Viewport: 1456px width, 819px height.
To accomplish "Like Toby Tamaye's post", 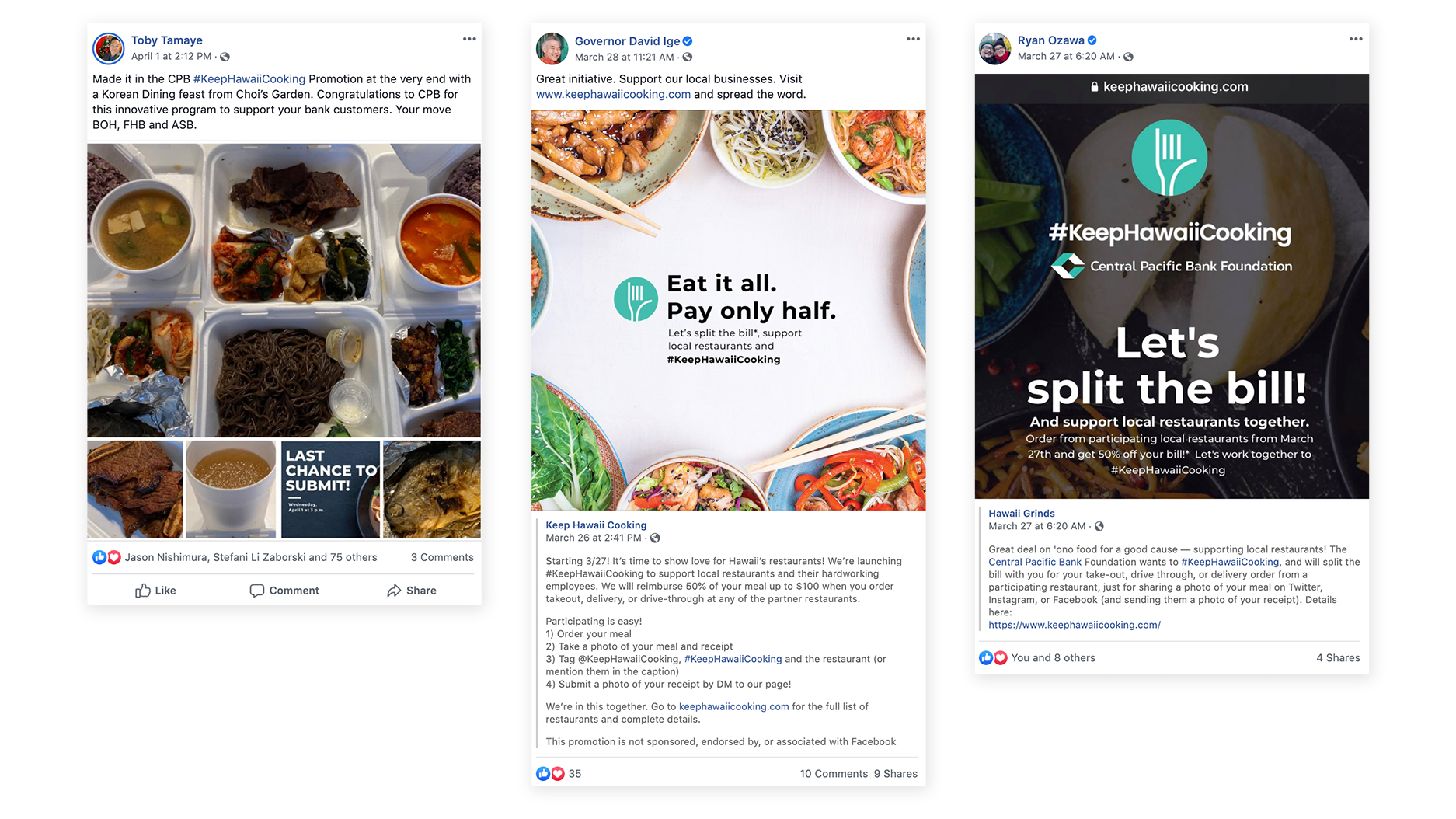I will tap(155, 591).
